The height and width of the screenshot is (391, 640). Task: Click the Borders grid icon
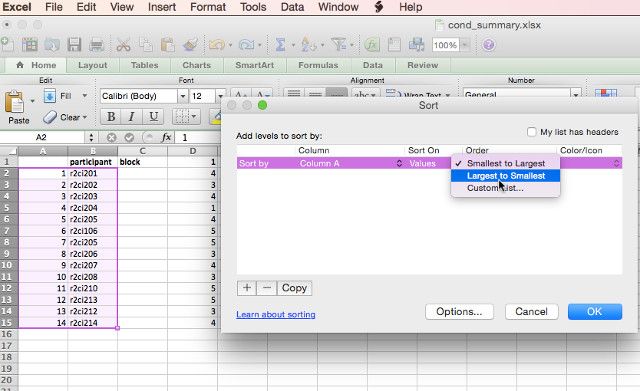182,117
